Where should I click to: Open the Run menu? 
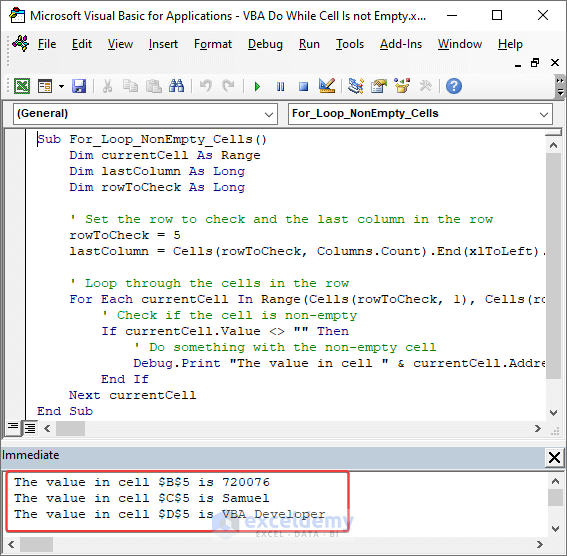tap(309, 44)
